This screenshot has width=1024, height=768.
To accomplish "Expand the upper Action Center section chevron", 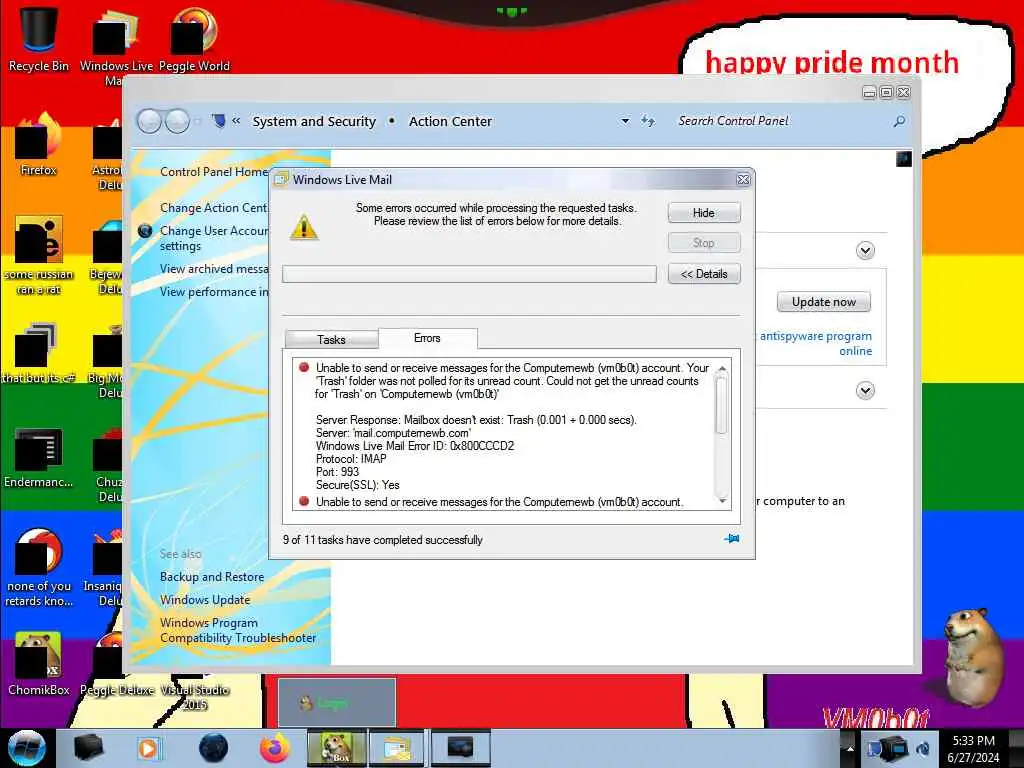I will coord(865,251).
